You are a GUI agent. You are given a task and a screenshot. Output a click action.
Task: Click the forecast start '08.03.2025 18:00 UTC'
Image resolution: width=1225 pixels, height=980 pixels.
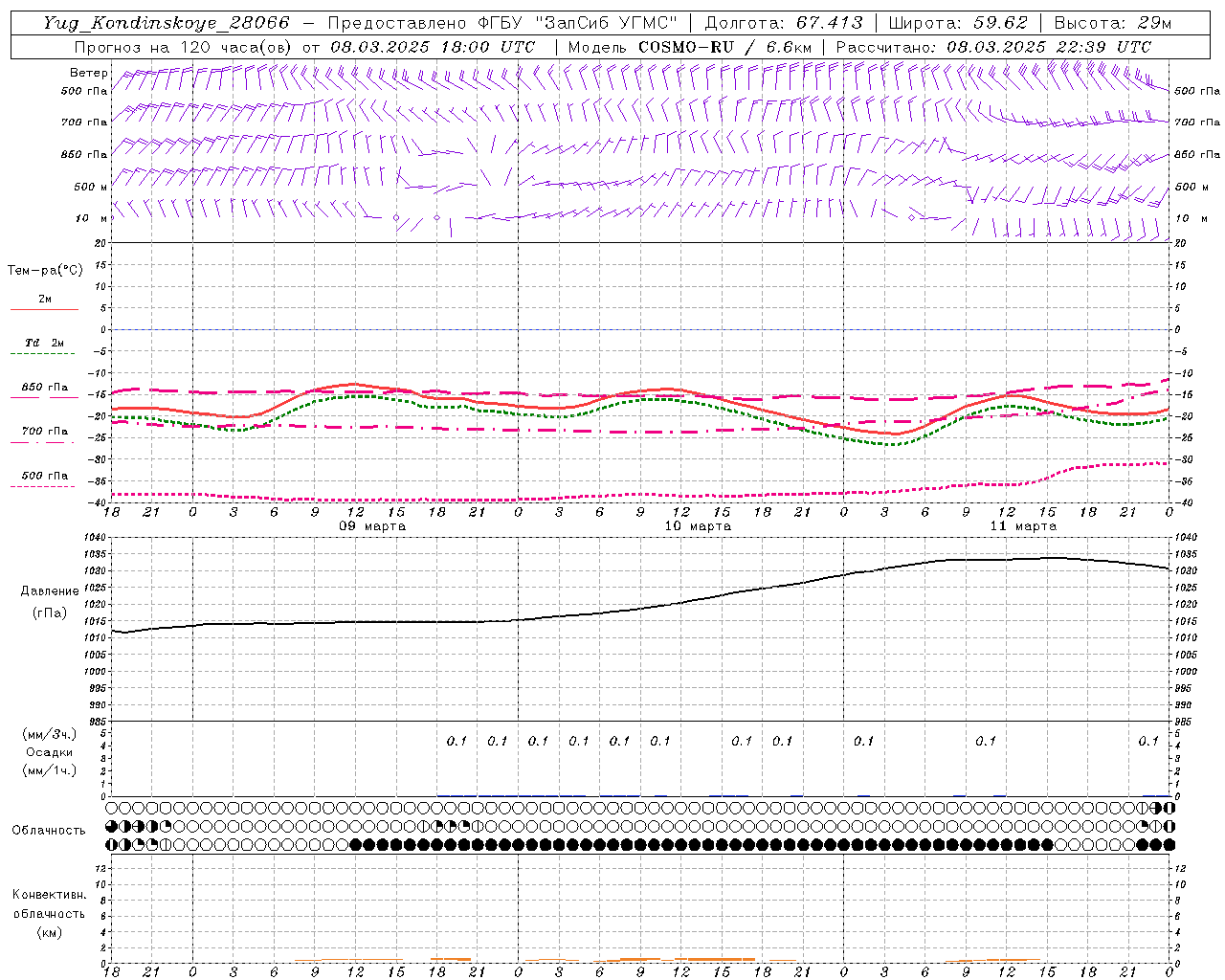coord(433,47)
